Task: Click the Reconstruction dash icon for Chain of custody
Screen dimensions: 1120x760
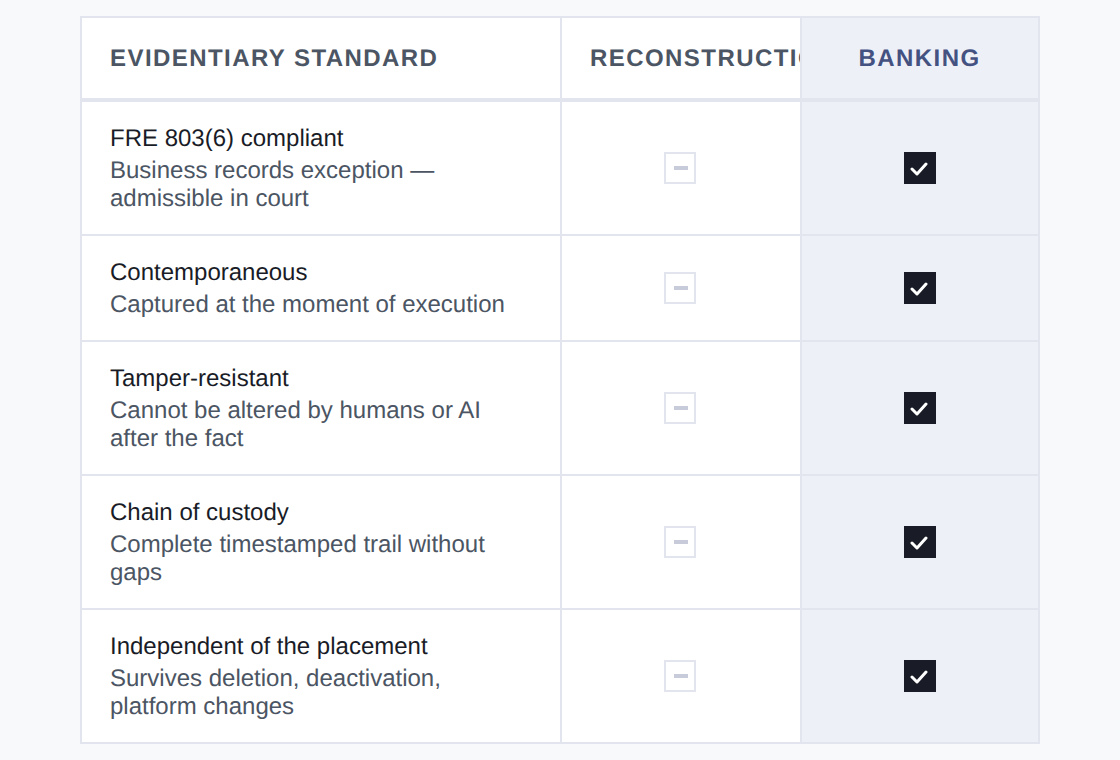Action: point(680,542)
